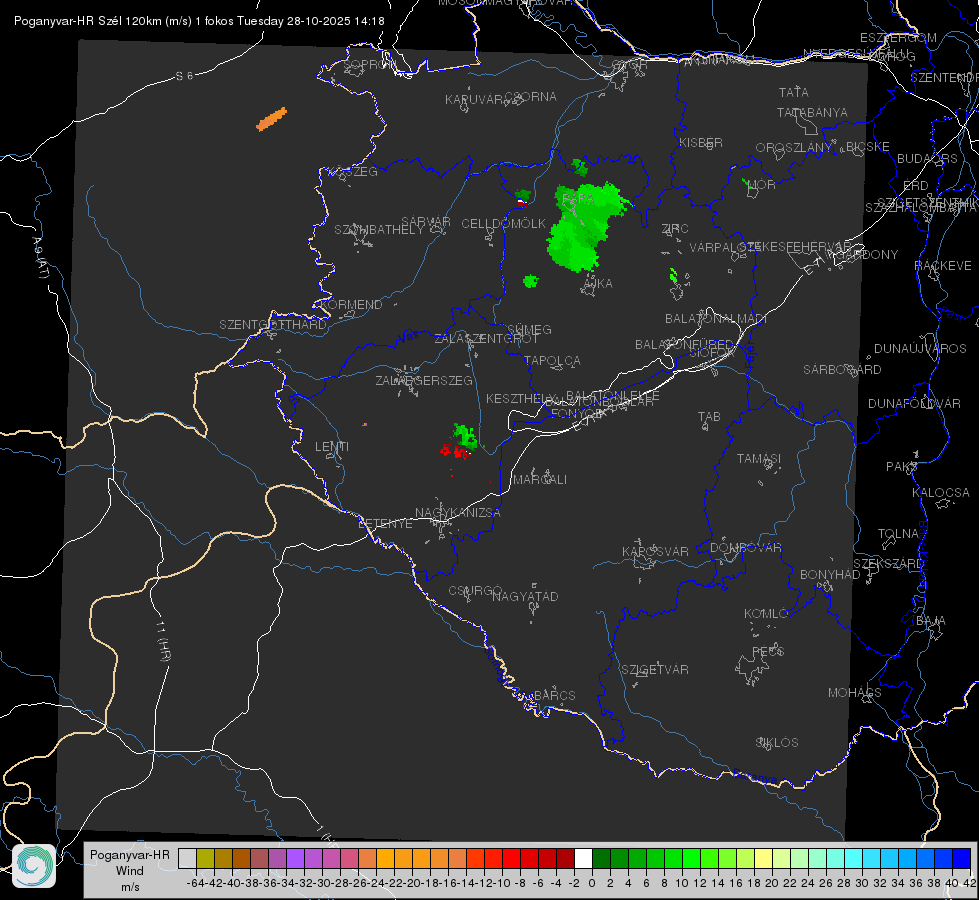Image resolution: width=979 pixels, height=900 pixels.
Task: Click the SÁRVÁR city label
Action: 426,222
